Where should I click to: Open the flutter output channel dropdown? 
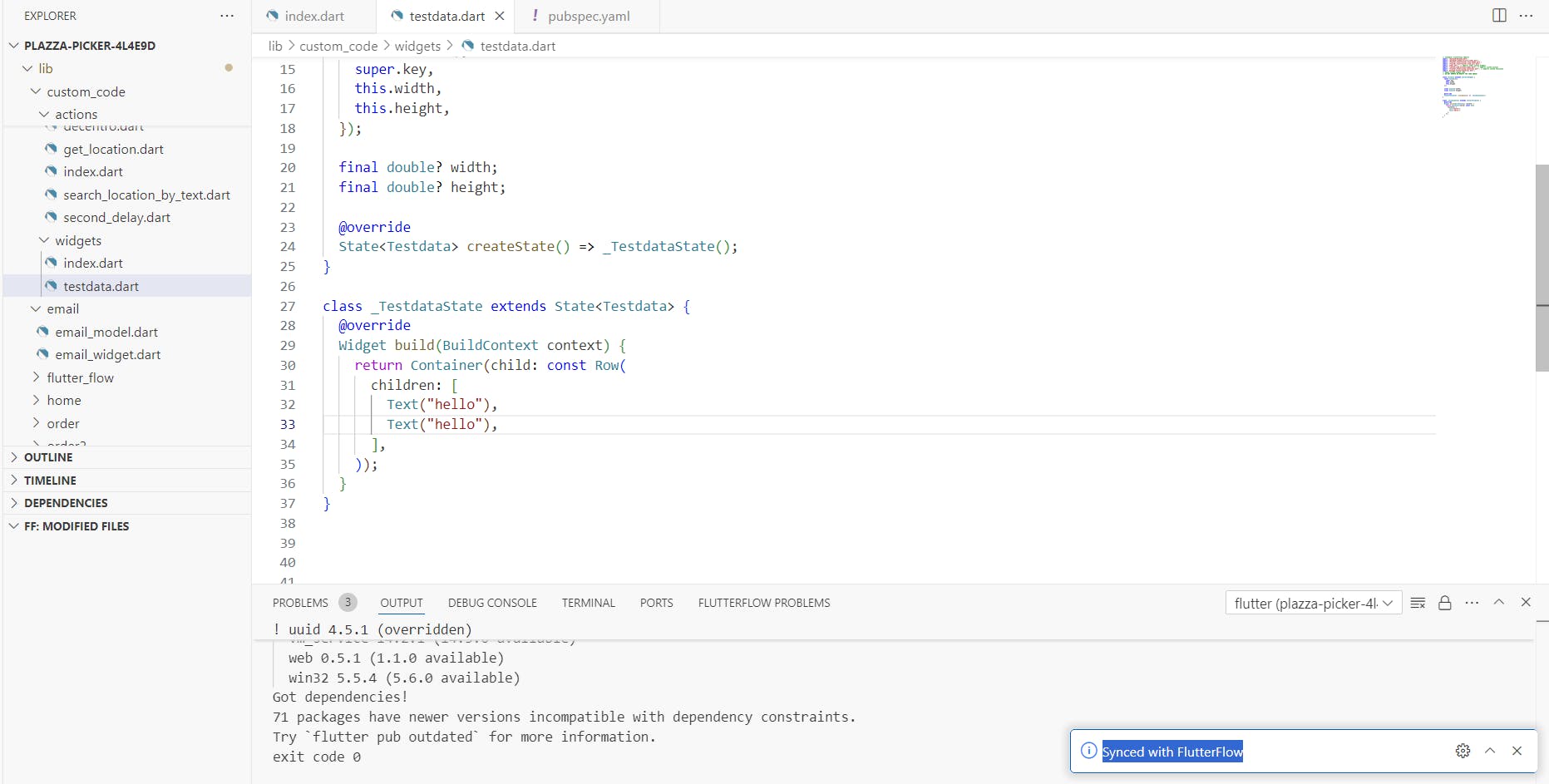coord(1313,603)
